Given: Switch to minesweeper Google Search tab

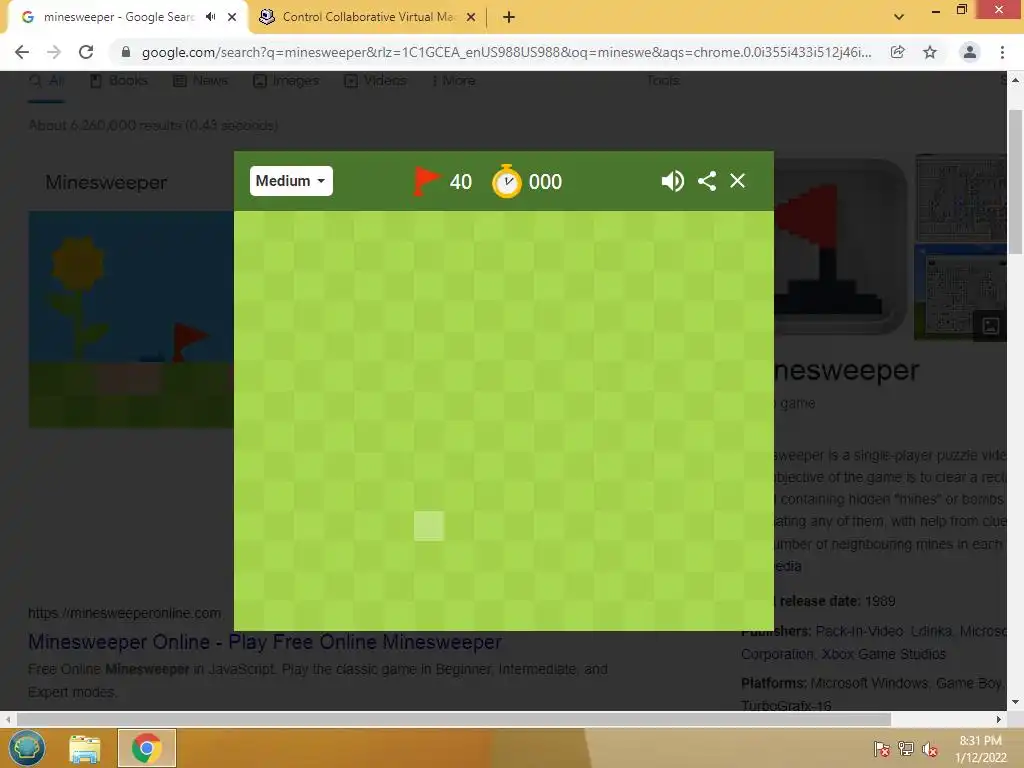Looking at the screenshot, I should coord(118,17).
